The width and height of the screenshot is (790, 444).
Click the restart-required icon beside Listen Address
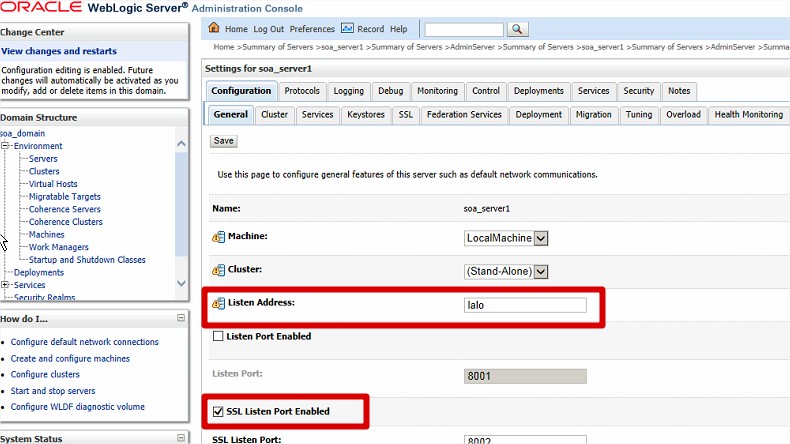(219, 303)
